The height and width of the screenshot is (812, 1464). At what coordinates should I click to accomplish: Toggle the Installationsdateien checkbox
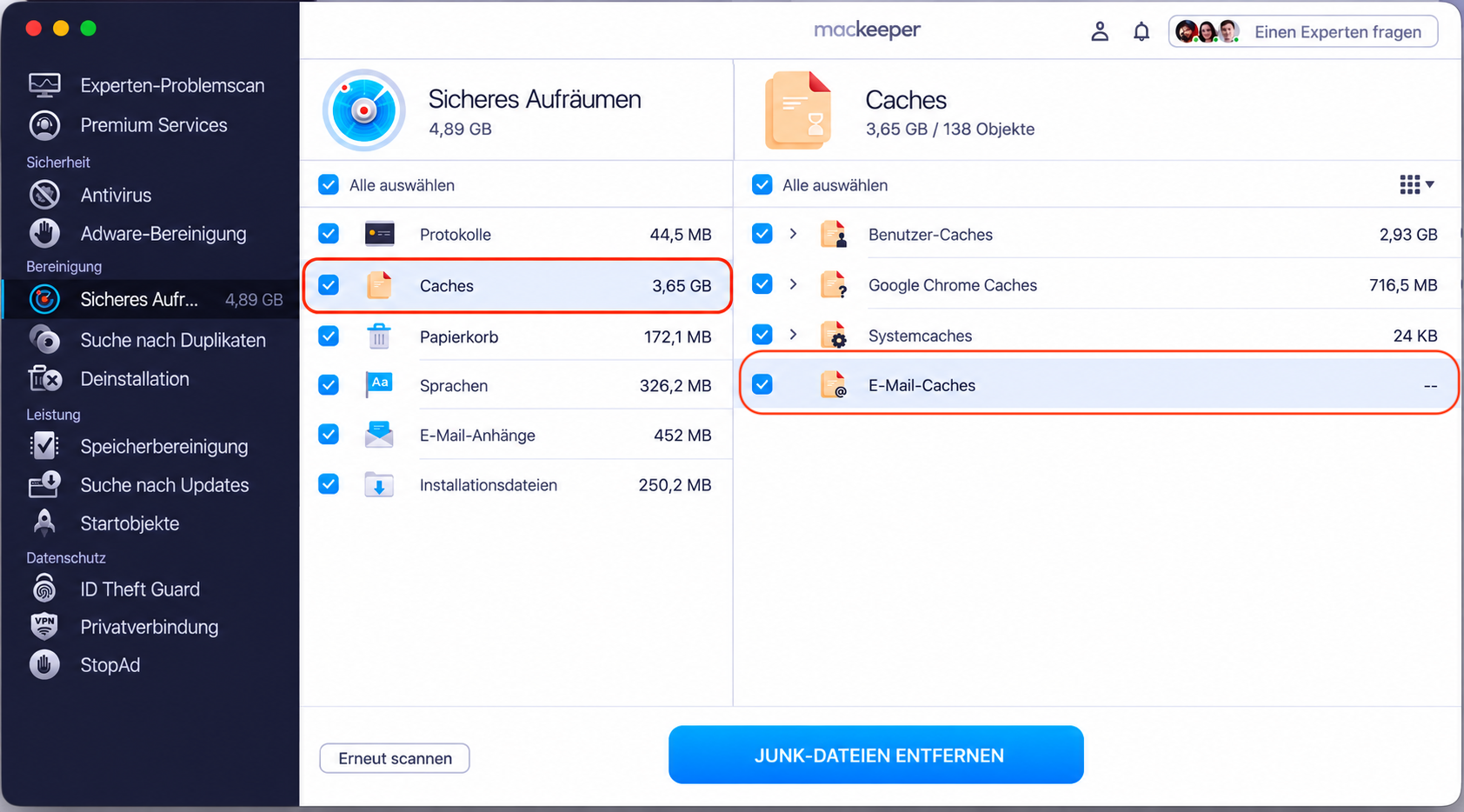[329, 483]
